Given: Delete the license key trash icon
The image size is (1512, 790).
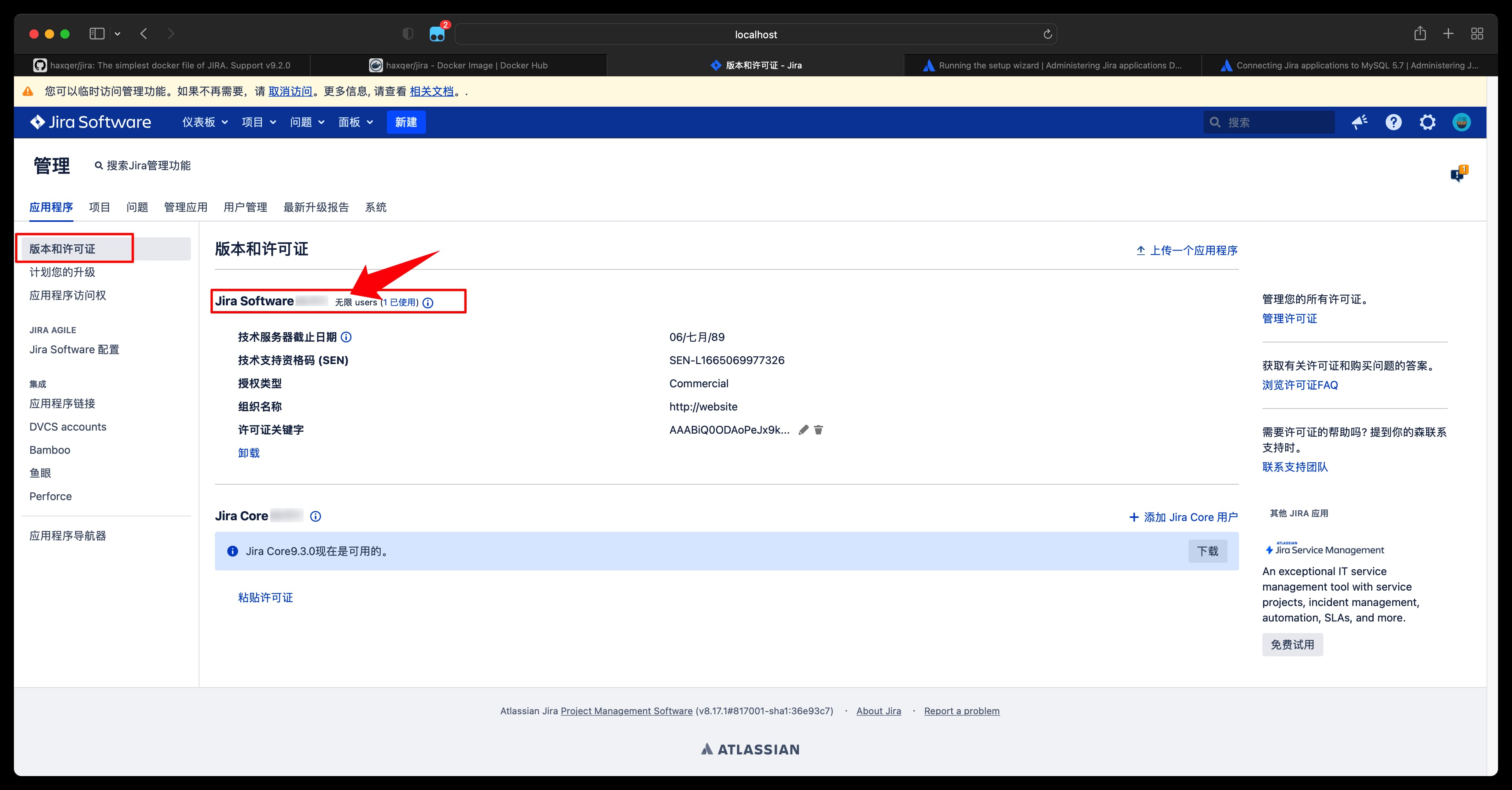Looking at the screenshot, I should 818,430.
